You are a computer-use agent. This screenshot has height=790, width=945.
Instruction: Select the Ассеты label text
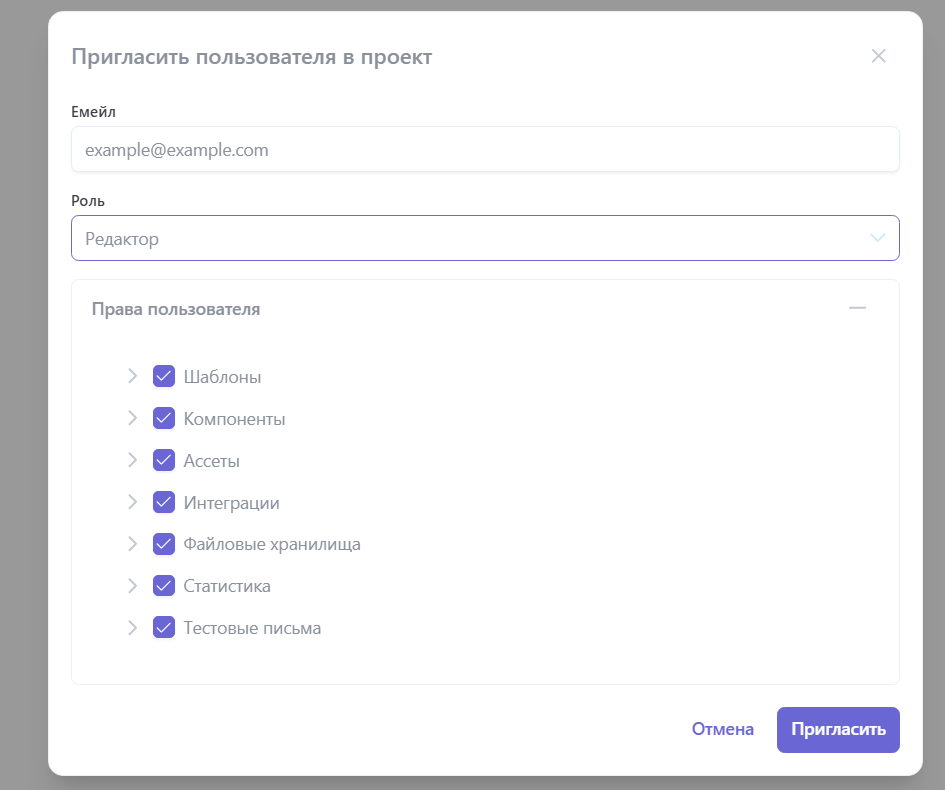(x=212, y=461)
